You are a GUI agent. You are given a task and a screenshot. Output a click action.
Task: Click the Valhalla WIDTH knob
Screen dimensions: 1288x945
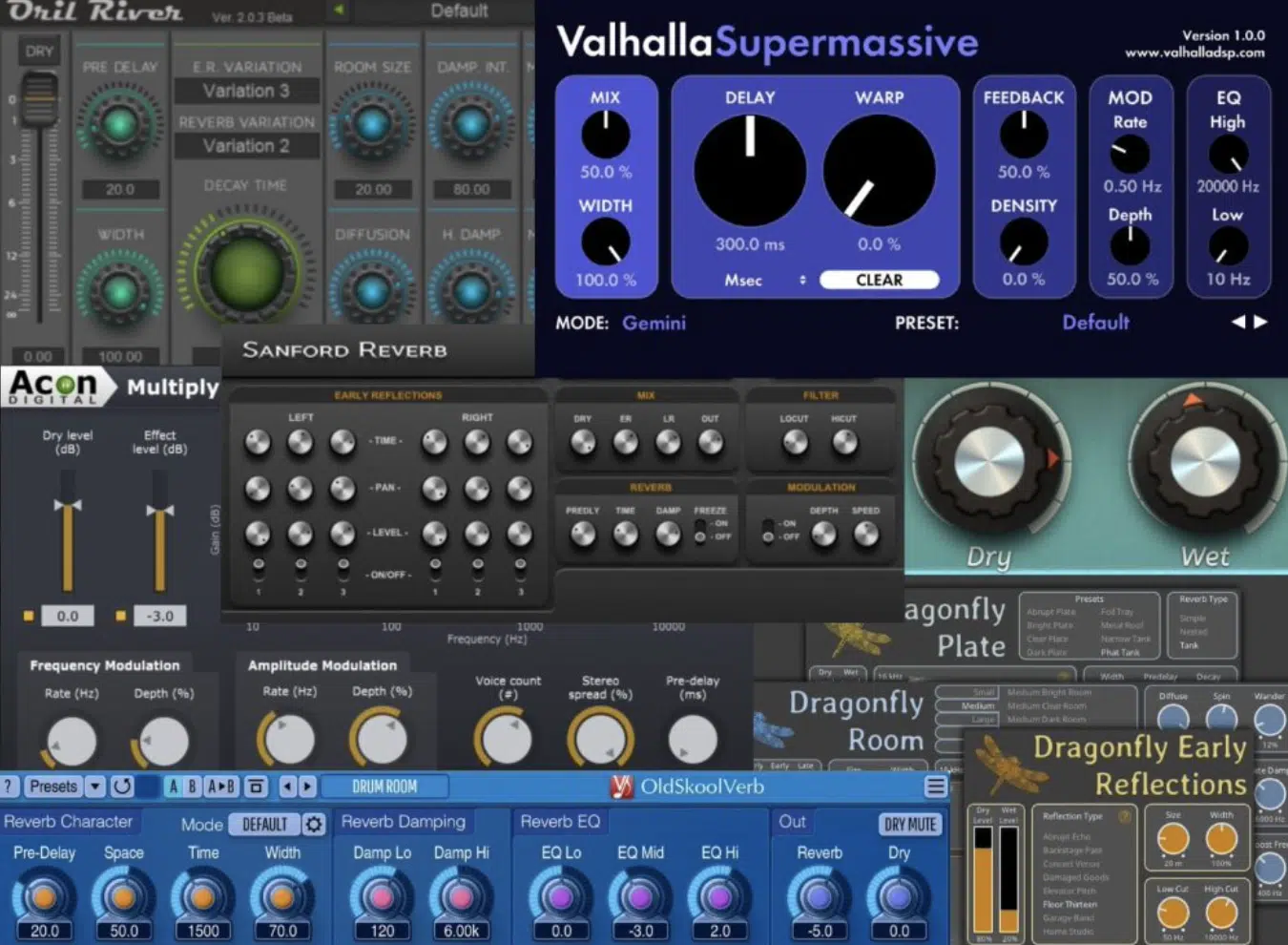pos(605,241)
